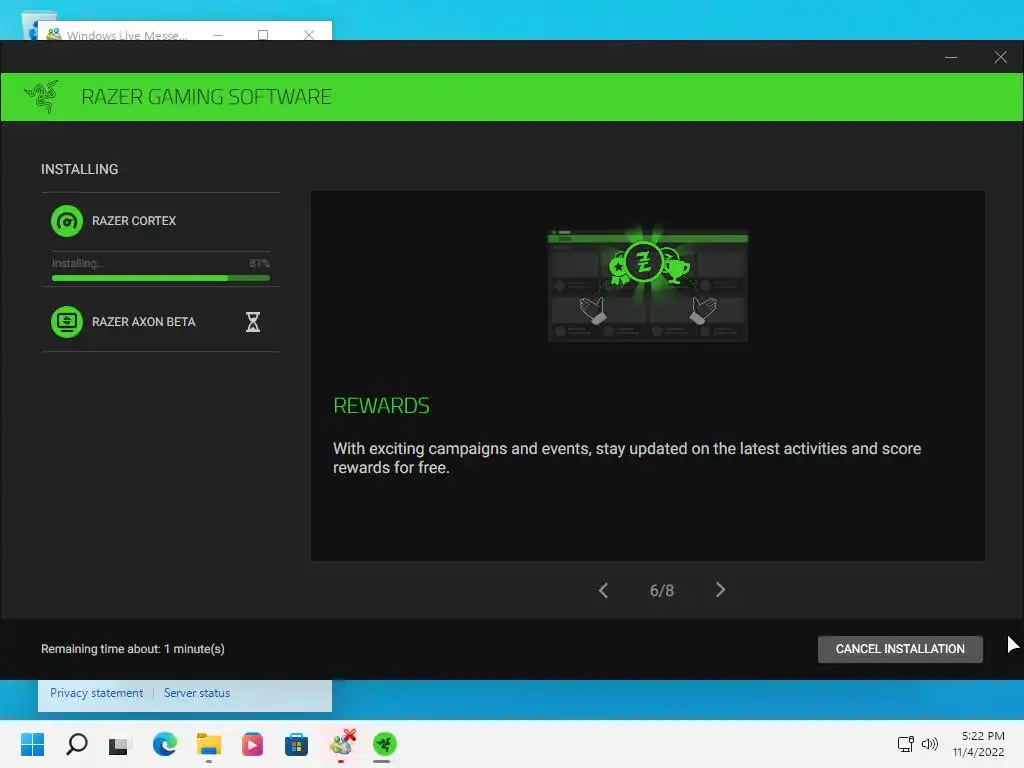Open Server status link in Messenger window
This screenshot has width=1024, height=768.
197,693
